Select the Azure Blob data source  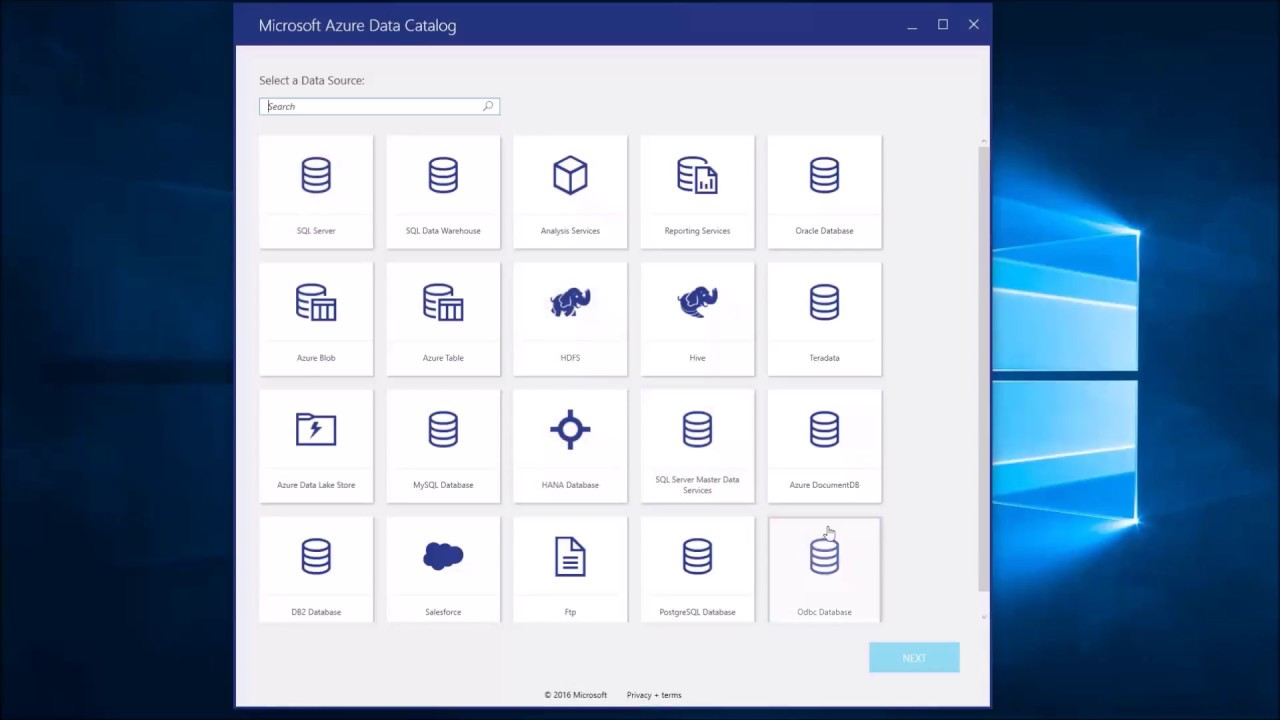click(x=316, y=318)
